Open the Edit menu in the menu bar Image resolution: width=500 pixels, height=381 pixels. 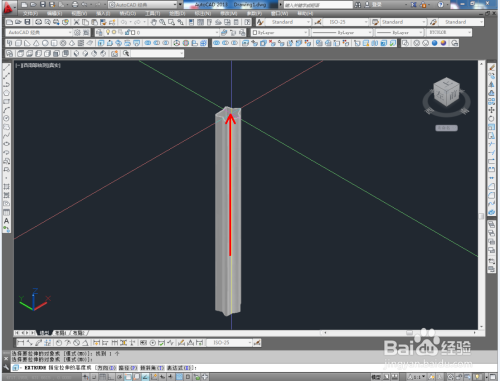(54, 13)
